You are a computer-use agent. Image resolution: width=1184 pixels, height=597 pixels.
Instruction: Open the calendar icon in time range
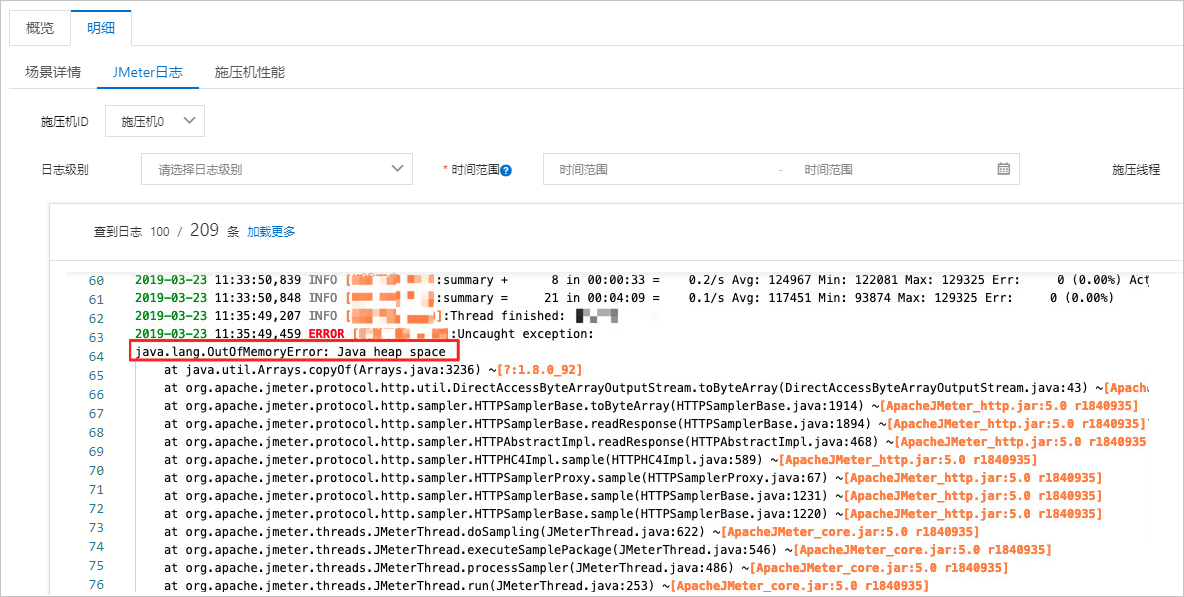(x=1004, y=169)
